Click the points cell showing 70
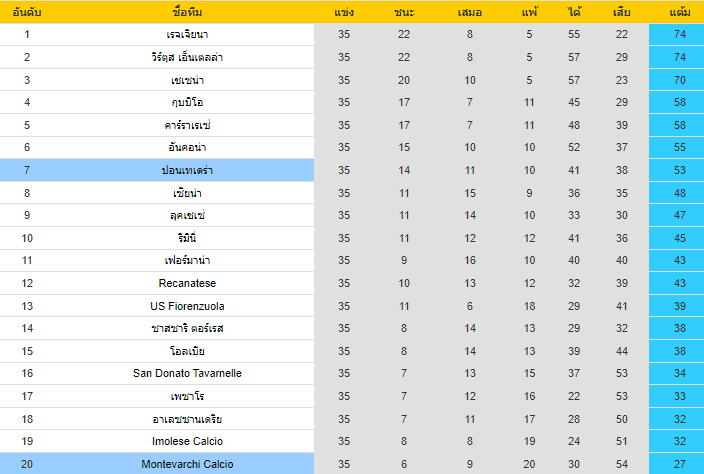 point(679,80)
